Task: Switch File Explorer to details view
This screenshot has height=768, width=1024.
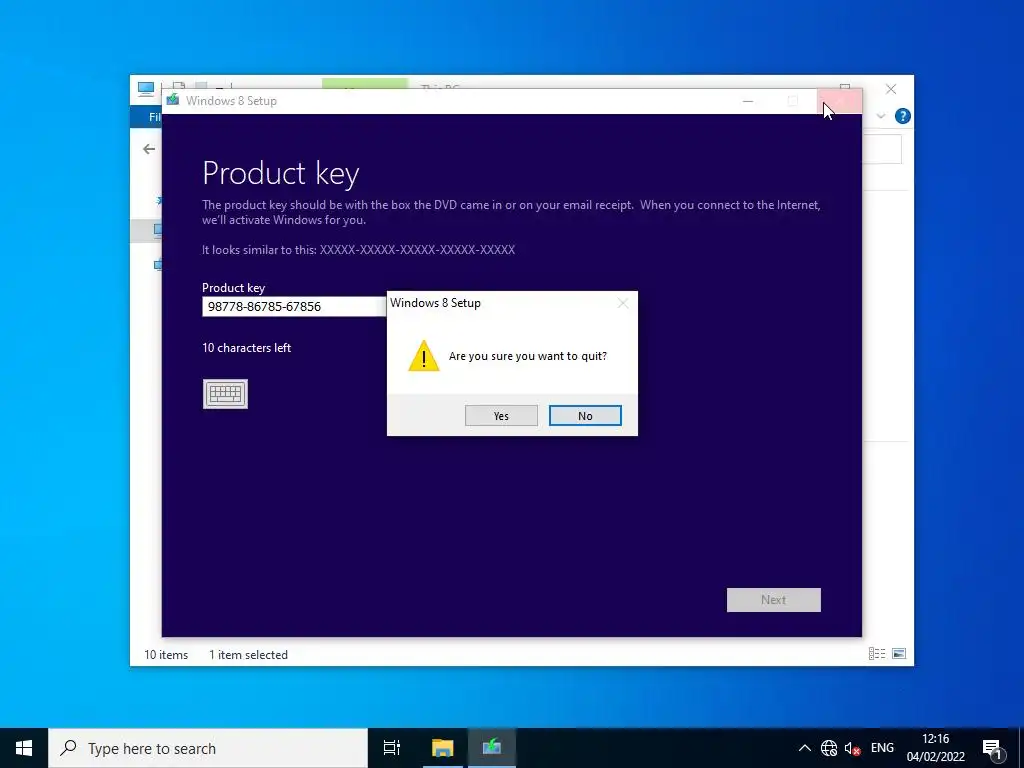Action: tap(876, 654)
